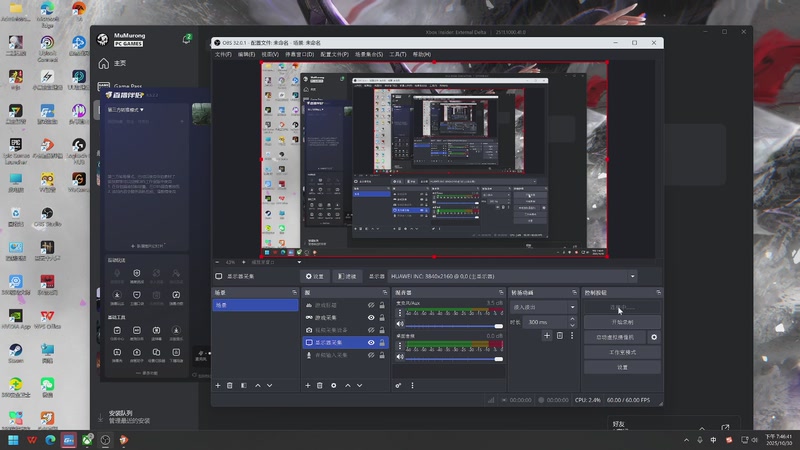Toggle the lock on the 显示器采集 source
800x450 pixels.
382,342
